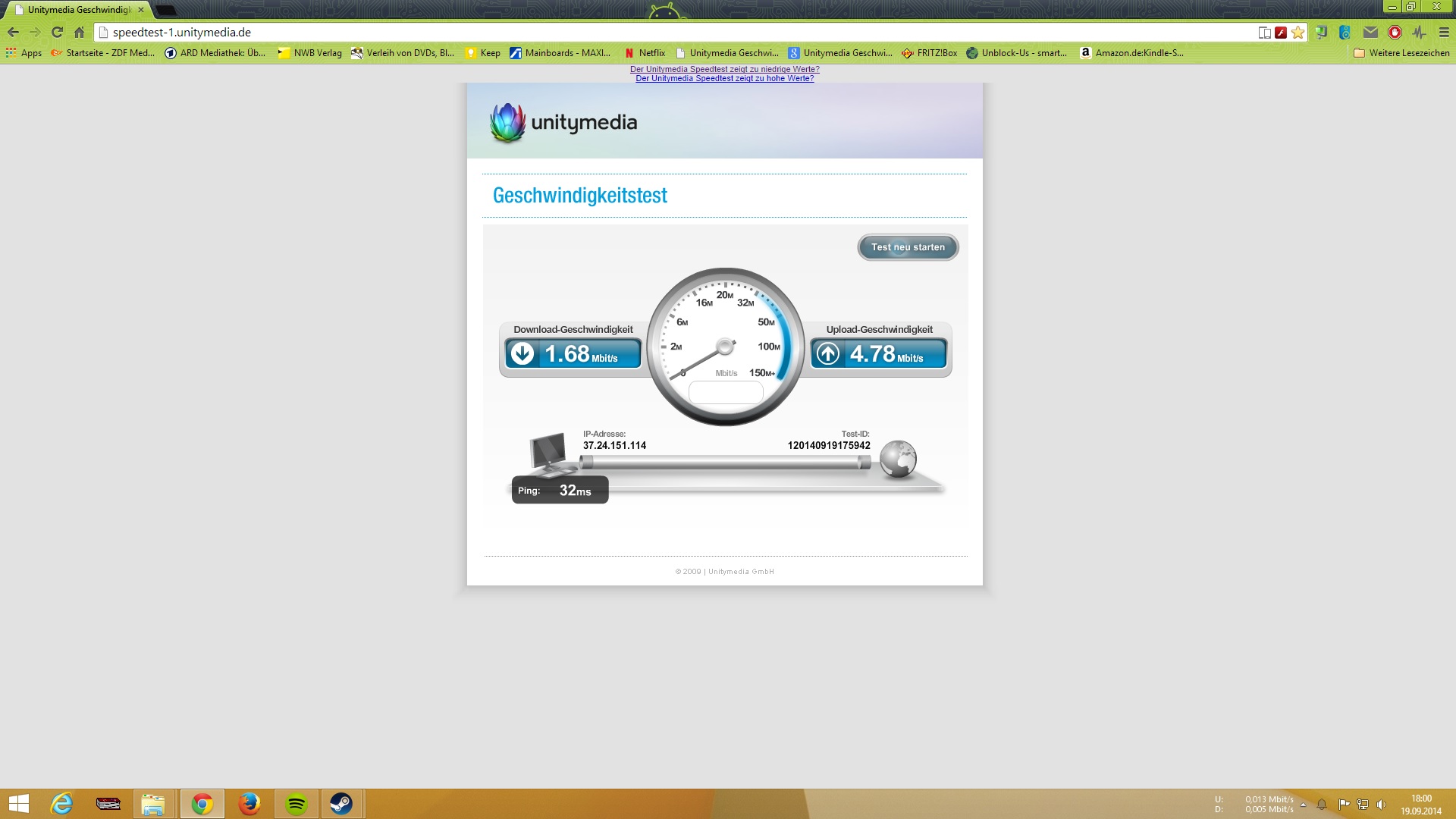Launch Spotify from the taskbar
1456x819 pixels.
point(297,804)
